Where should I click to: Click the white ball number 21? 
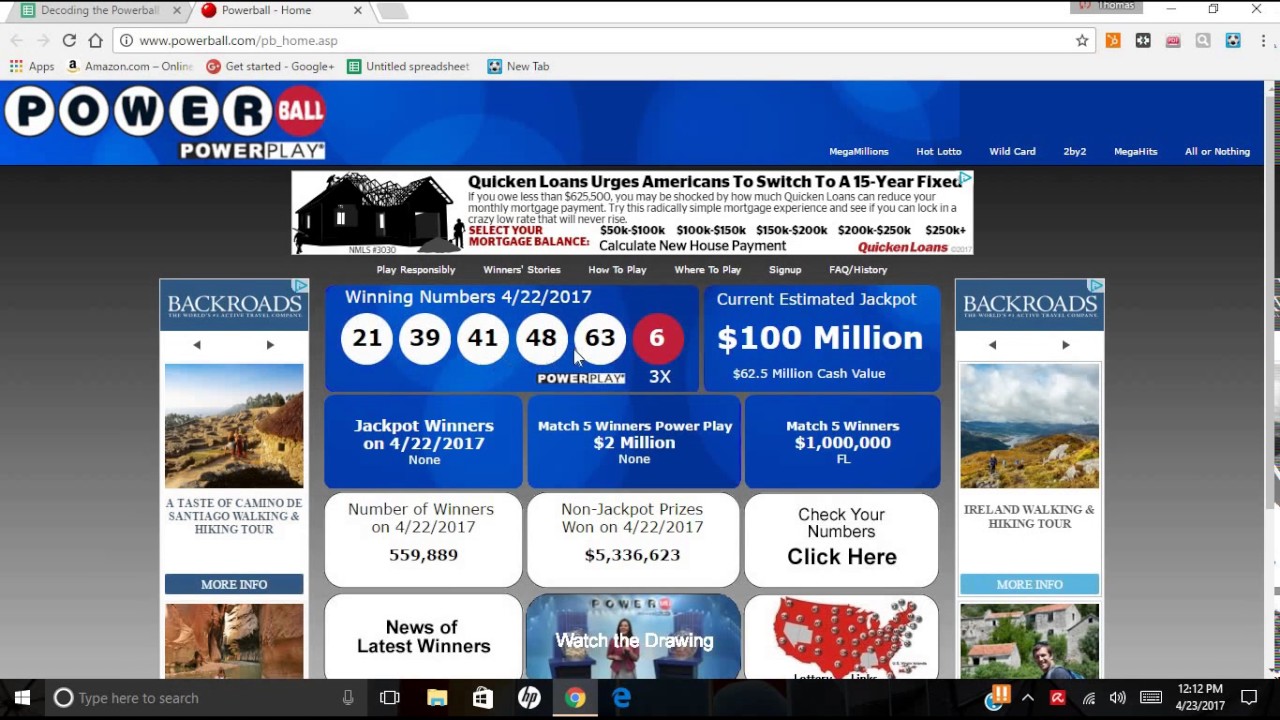pyautogui.click(x=366, y=338)
